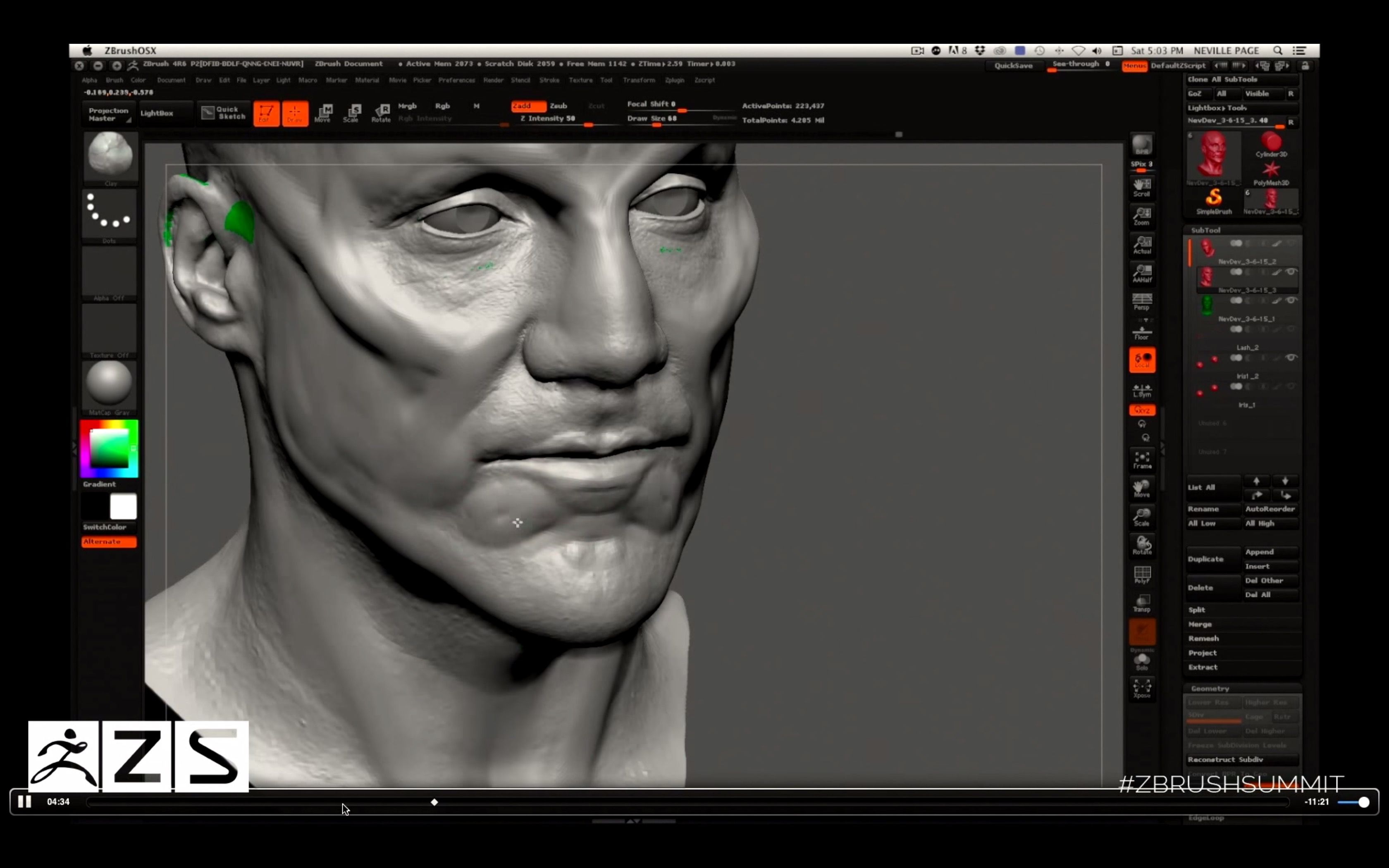Choose the SimpleBrush tool
Viewport: 1389px width, 868px height.
tap(1213, 202)
